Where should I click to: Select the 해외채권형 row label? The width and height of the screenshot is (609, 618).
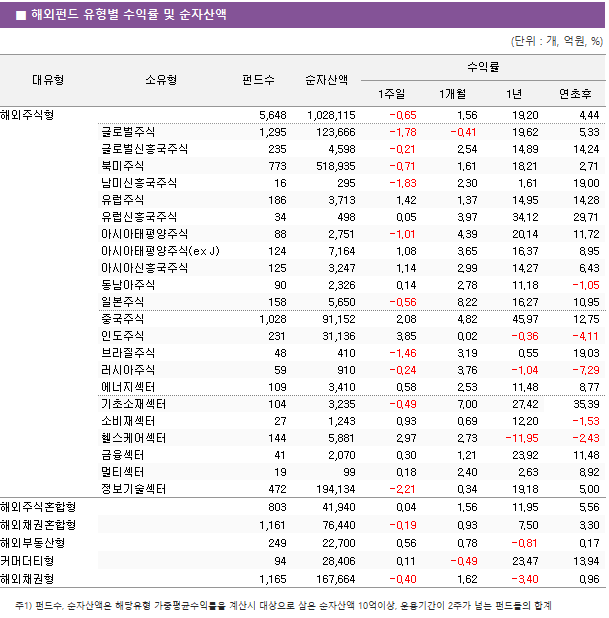(27, 579)
